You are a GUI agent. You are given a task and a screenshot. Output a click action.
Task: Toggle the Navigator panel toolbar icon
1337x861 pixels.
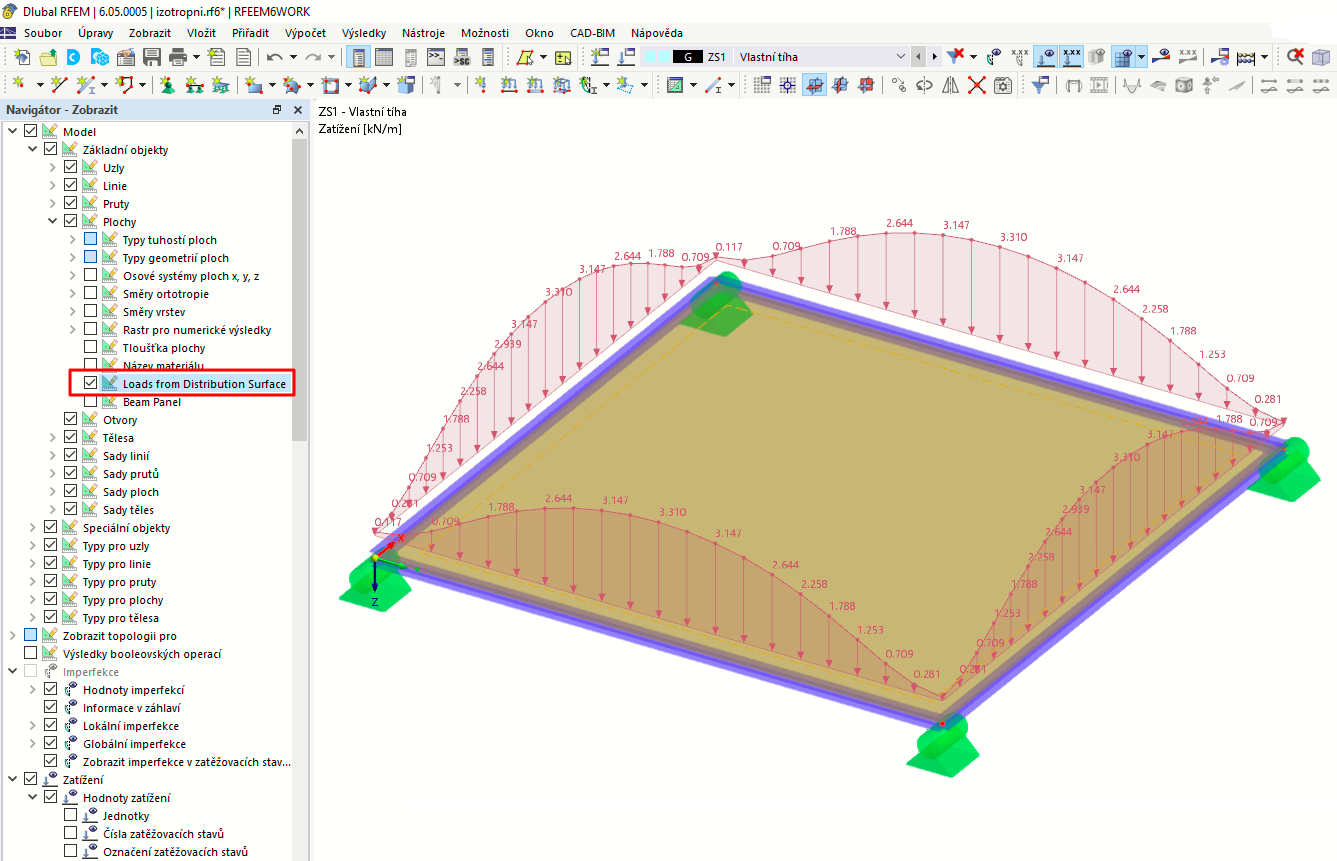tap(357, 57)
